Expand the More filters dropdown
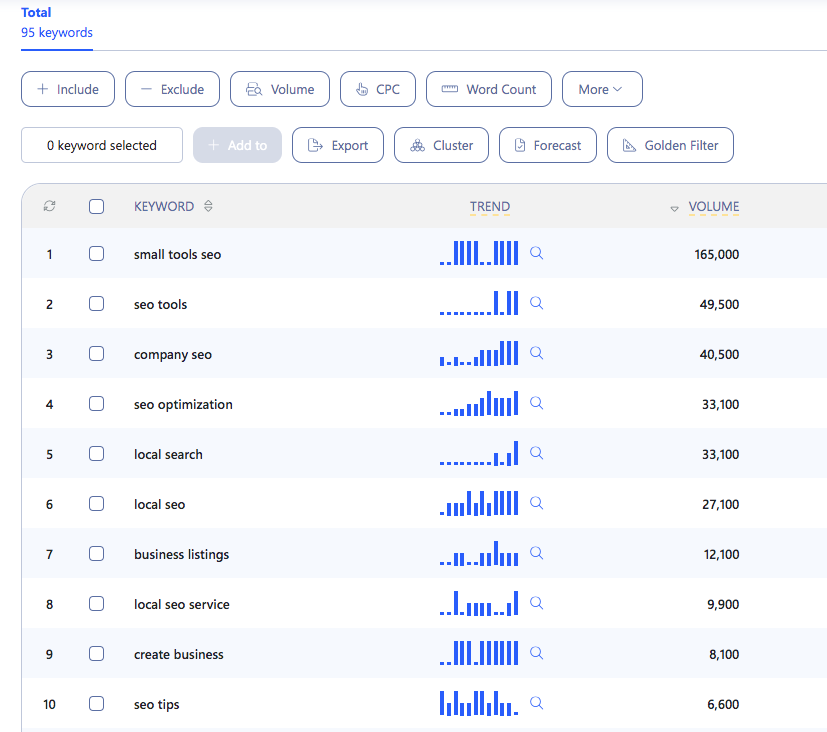The height and width of the screenshot is (732, 827). click(602, 89)
